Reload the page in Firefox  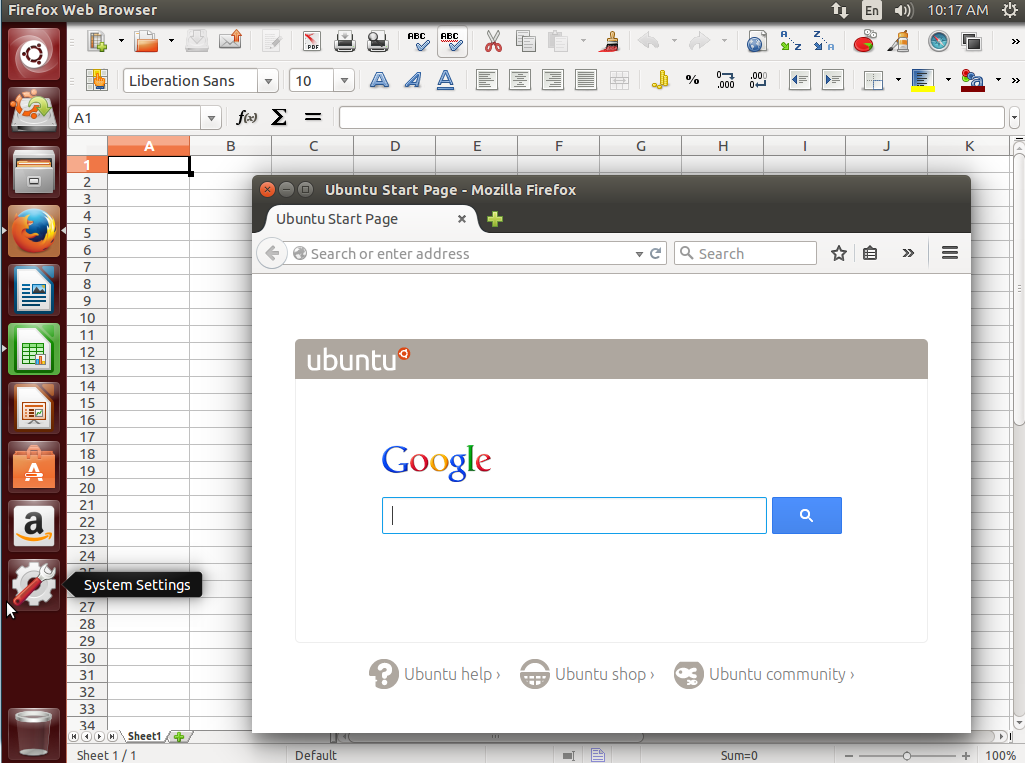[x=656, y=254]
